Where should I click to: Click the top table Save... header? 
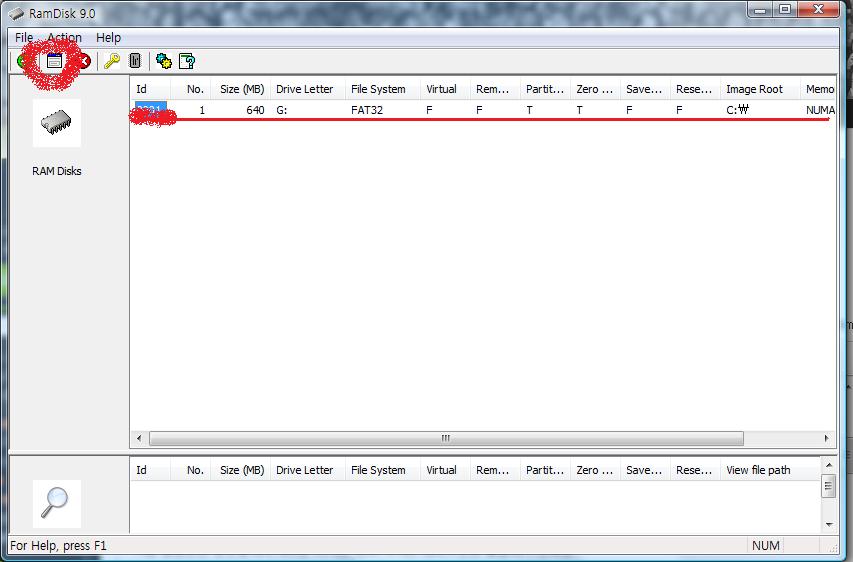point(646,89)
